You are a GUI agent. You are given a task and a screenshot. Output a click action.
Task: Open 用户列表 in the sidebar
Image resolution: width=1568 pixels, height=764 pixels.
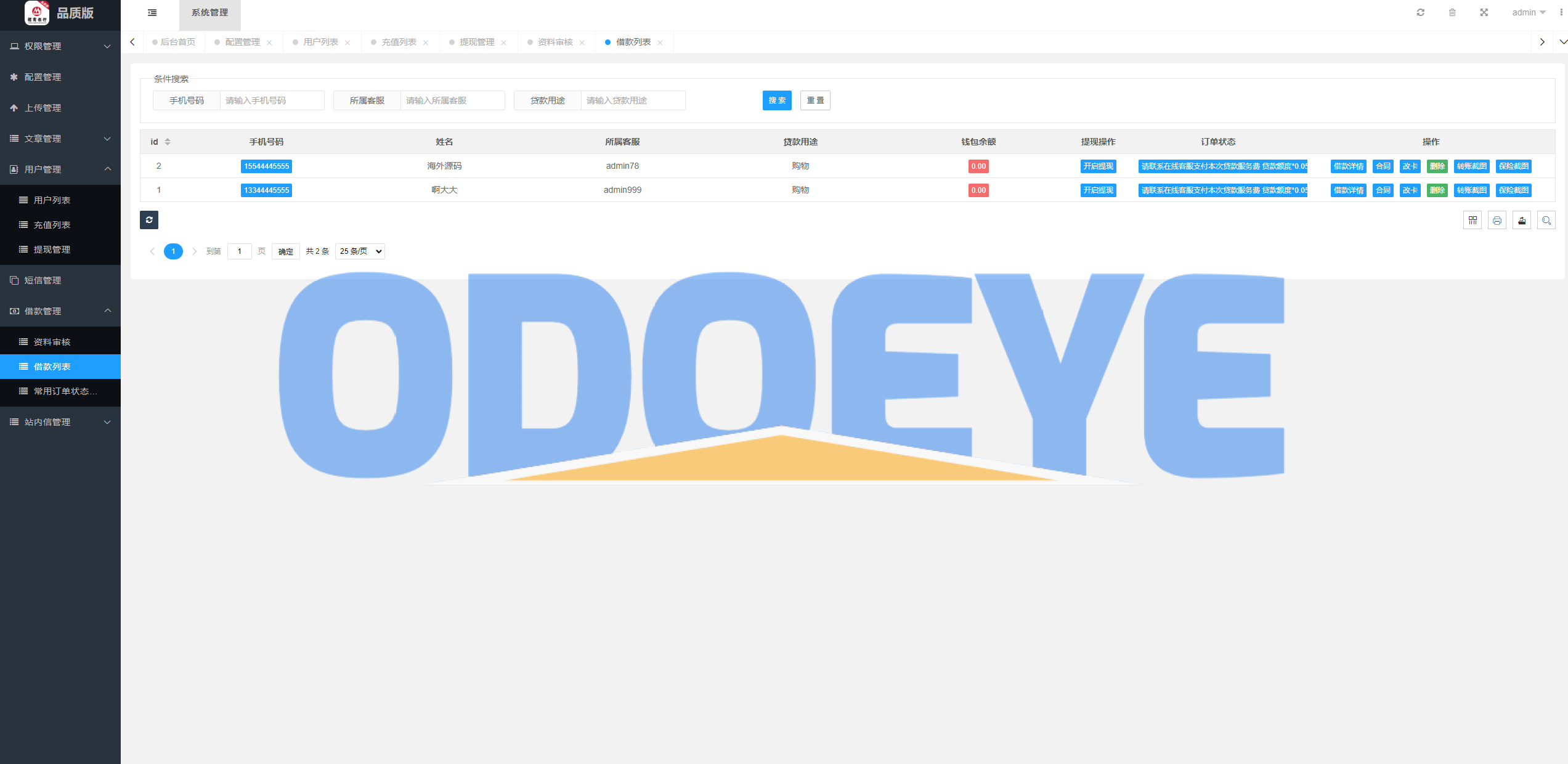click(60, 200)
